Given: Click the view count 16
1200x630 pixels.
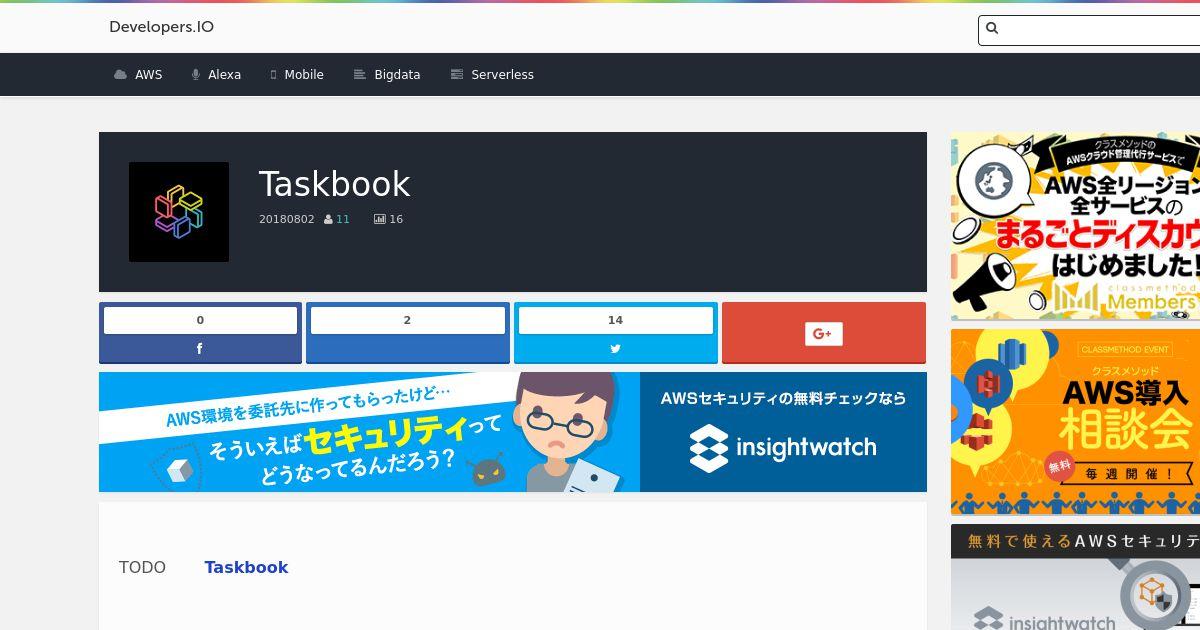Looking at the screenshot, I should click(396, 219).
